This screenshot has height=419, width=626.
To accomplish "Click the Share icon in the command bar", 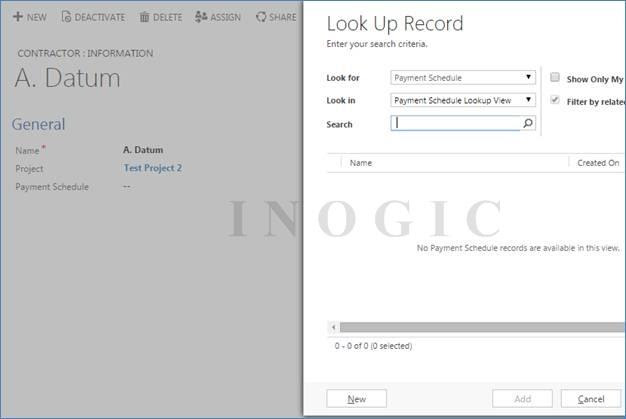I will click(261, 17).
